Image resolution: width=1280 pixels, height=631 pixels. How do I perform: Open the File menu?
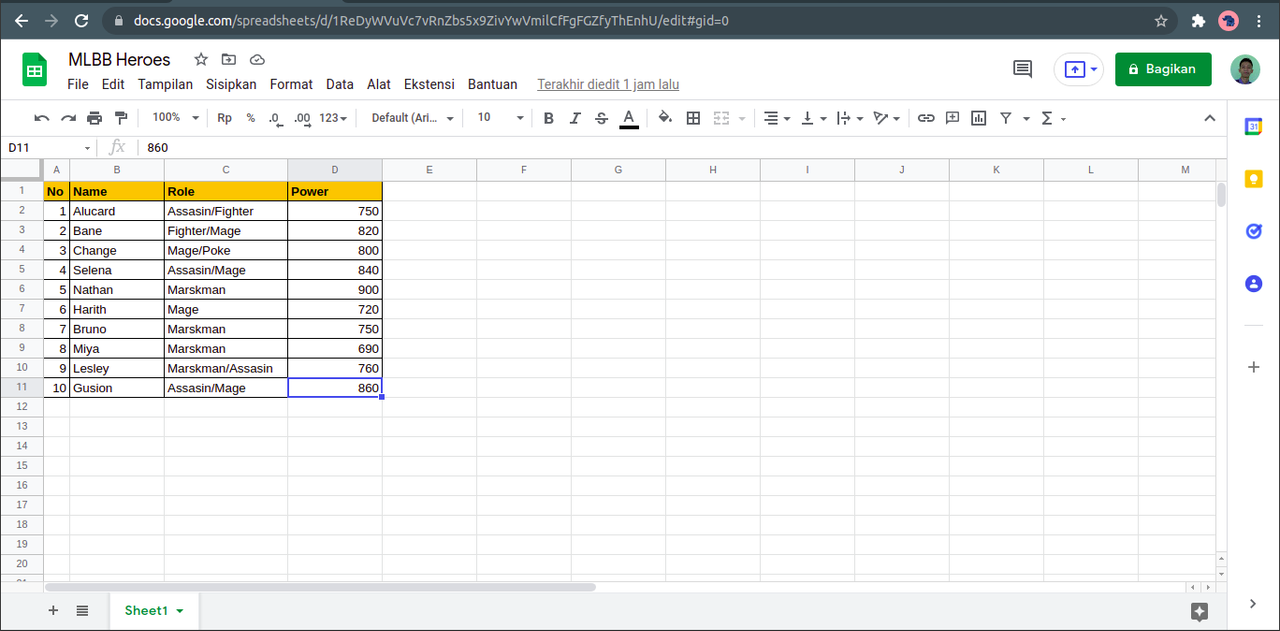click(78, 84)
